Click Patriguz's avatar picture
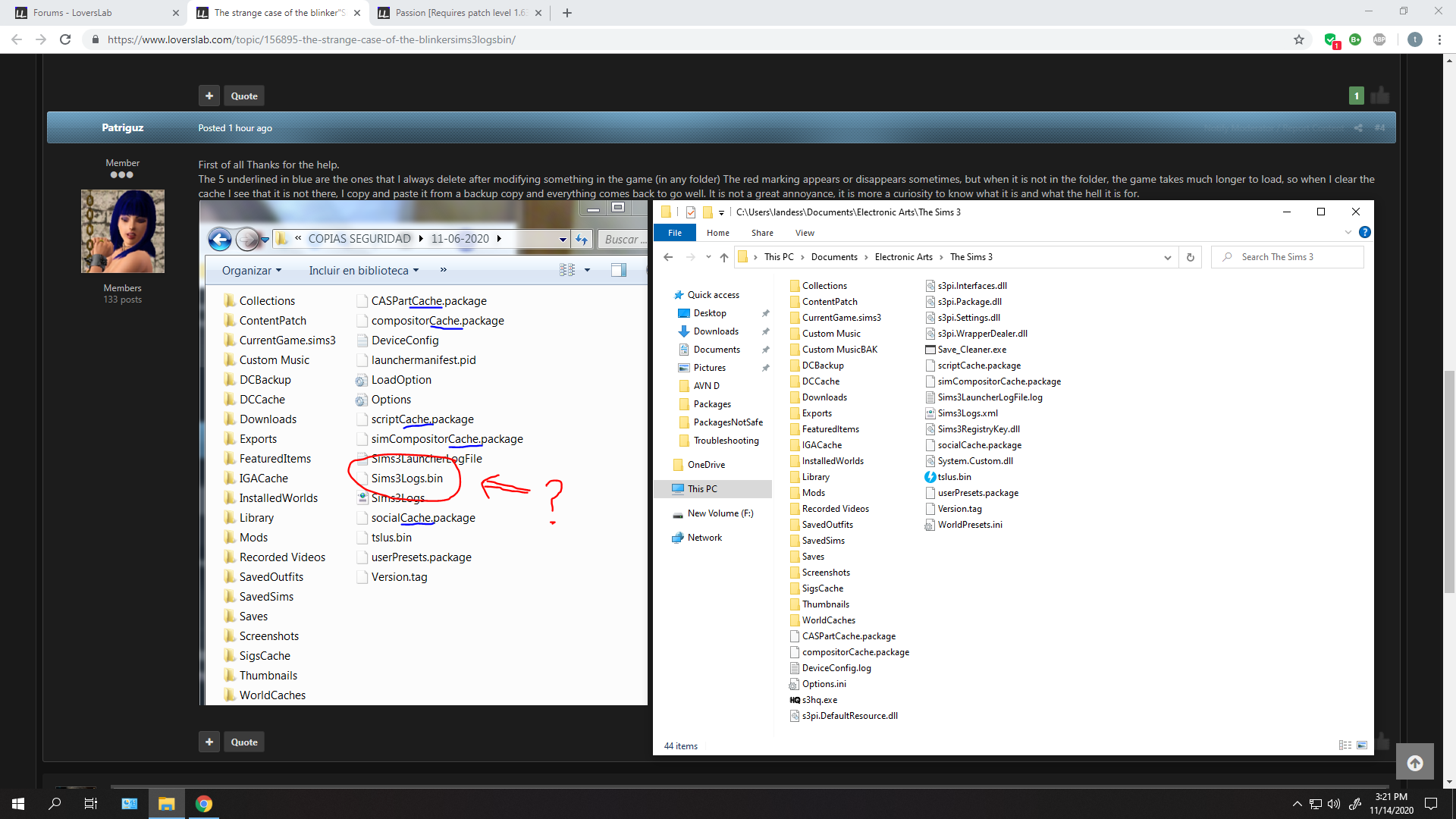The width and height of the screenshot is (1456, 819). [x=123, y=231]
